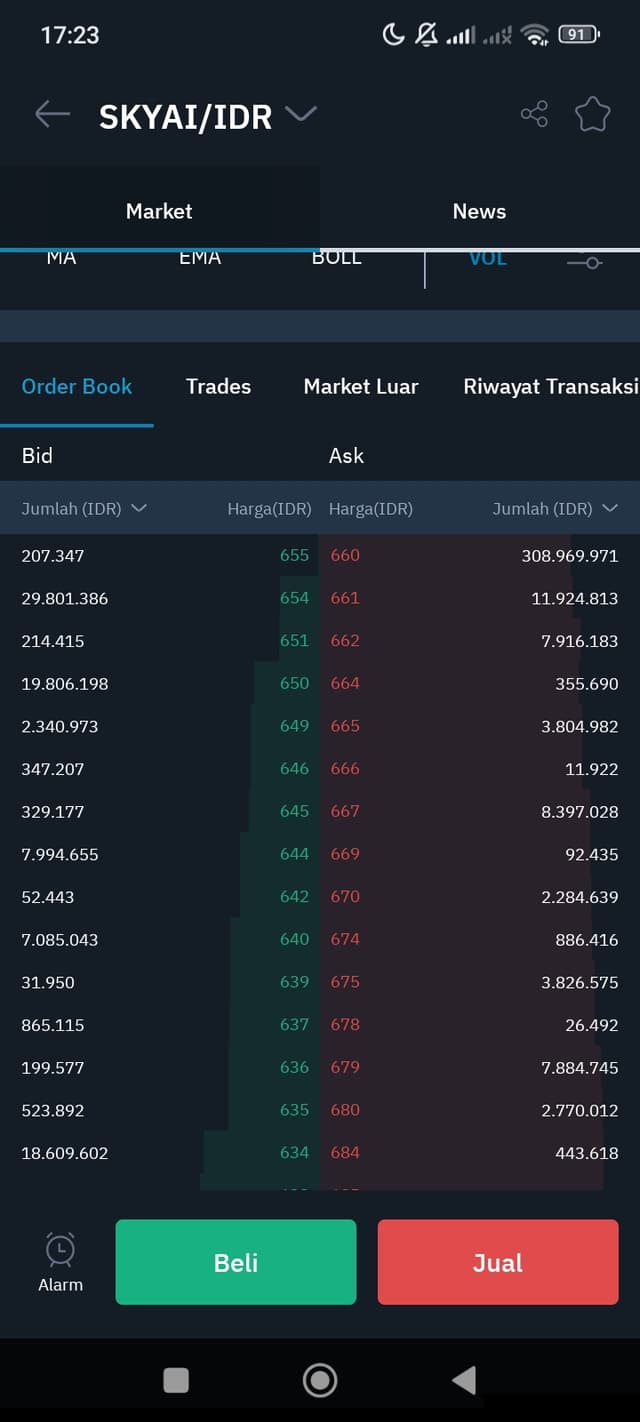Screen dimensions: 640x1422
Task: Add SKYAI/IDR to favorites star
Action: tap(592, 114)
